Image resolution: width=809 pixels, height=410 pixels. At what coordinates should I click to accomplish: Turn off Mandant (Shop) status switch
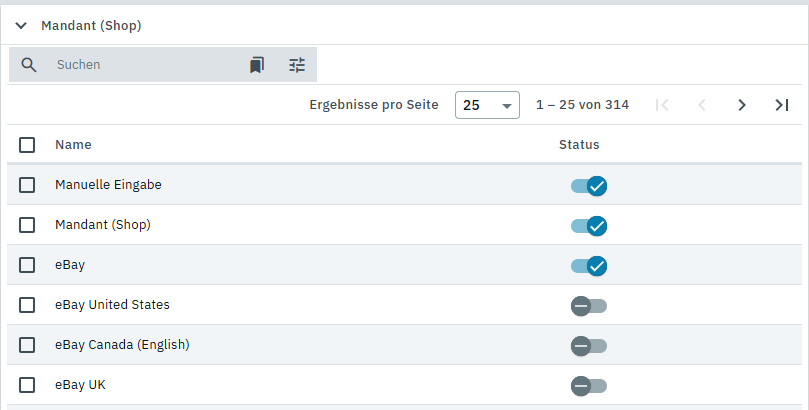tap(589, 226)
